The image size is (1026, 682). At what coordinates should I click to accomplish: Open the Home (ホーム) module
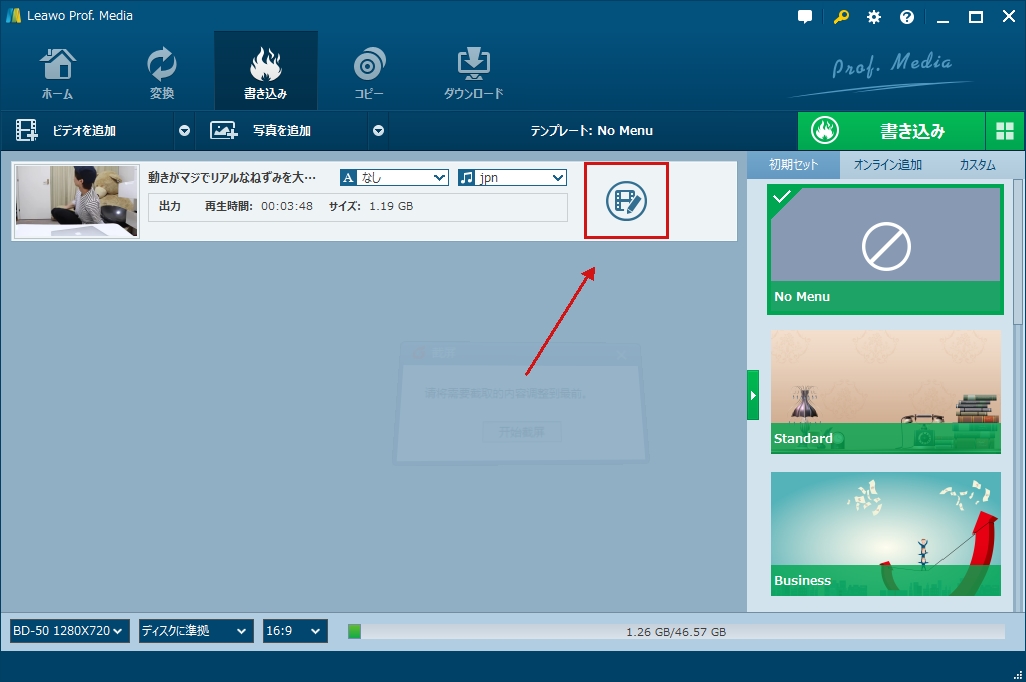[x=58, y=73]
